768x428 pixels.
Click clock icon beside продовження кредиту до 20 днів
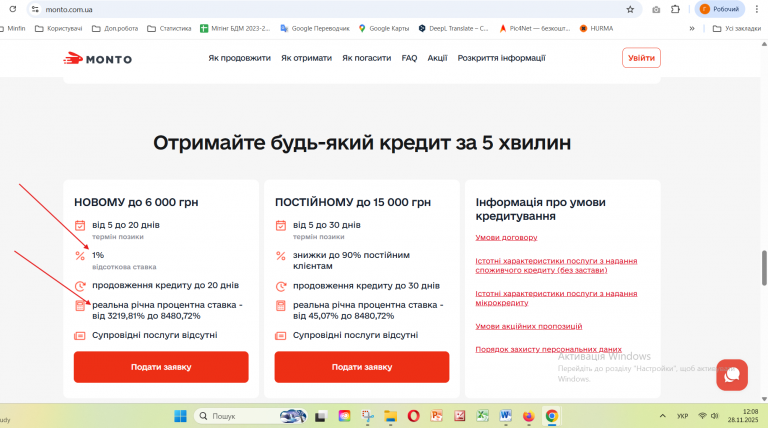(80, 286)
